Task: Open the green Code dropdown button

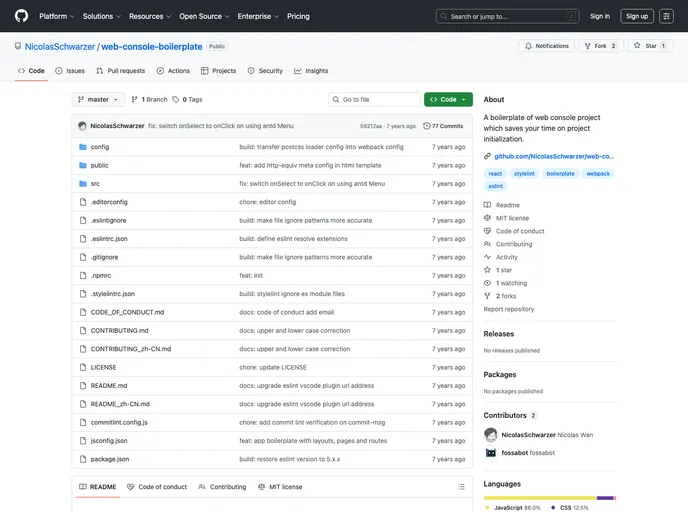Action: [x=448, y=100]
